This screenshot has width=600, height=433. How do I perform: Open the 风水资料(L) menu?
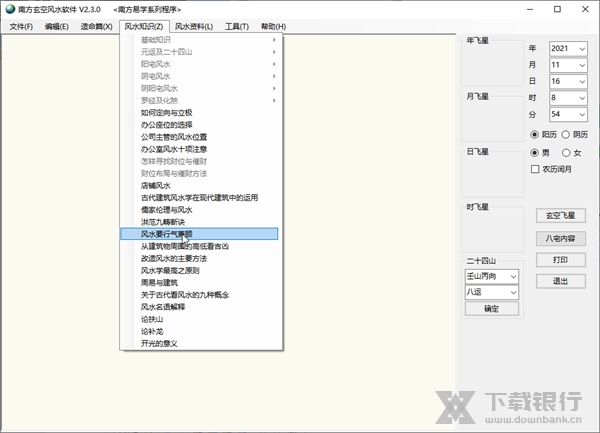click(194, 26)
